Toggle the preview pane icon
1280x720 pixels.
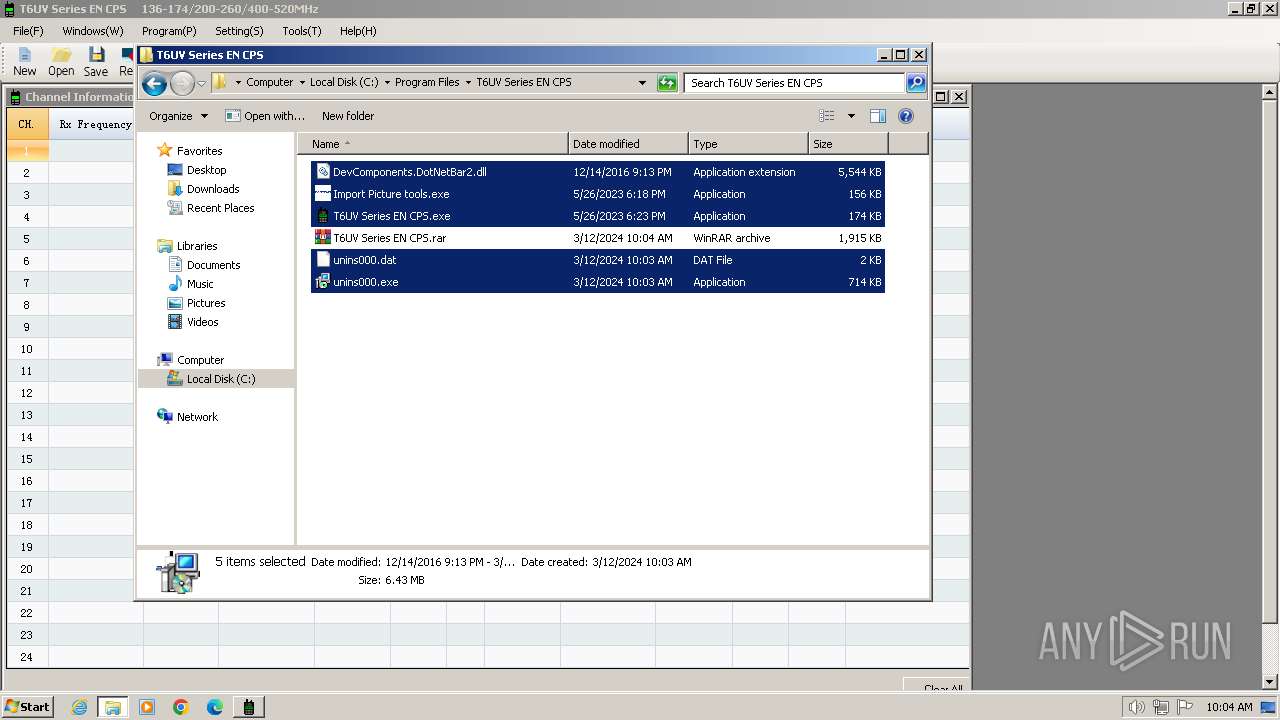click(877, 116)
